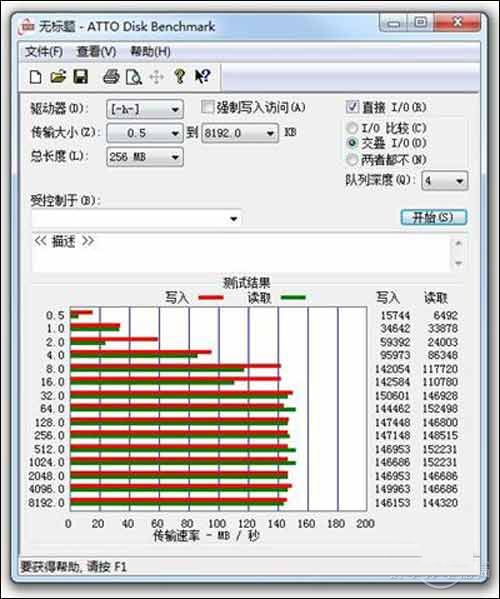500x599 pixels.
Task: Open the 帮助(H) menu
Action: (x=150, y=51)
